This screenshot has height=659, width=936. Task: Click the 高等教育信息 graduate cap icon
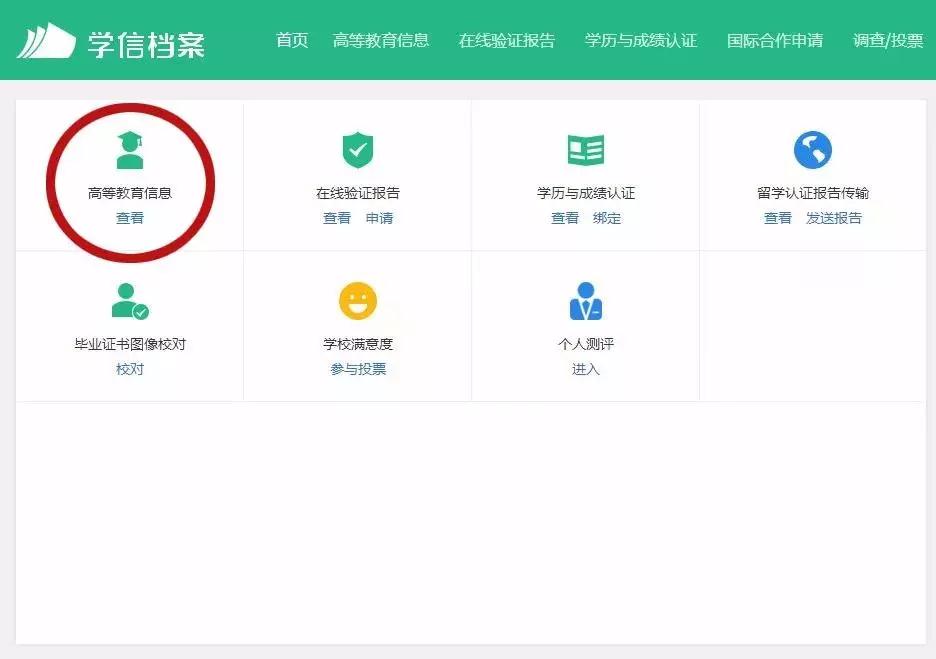click(130, 150)
